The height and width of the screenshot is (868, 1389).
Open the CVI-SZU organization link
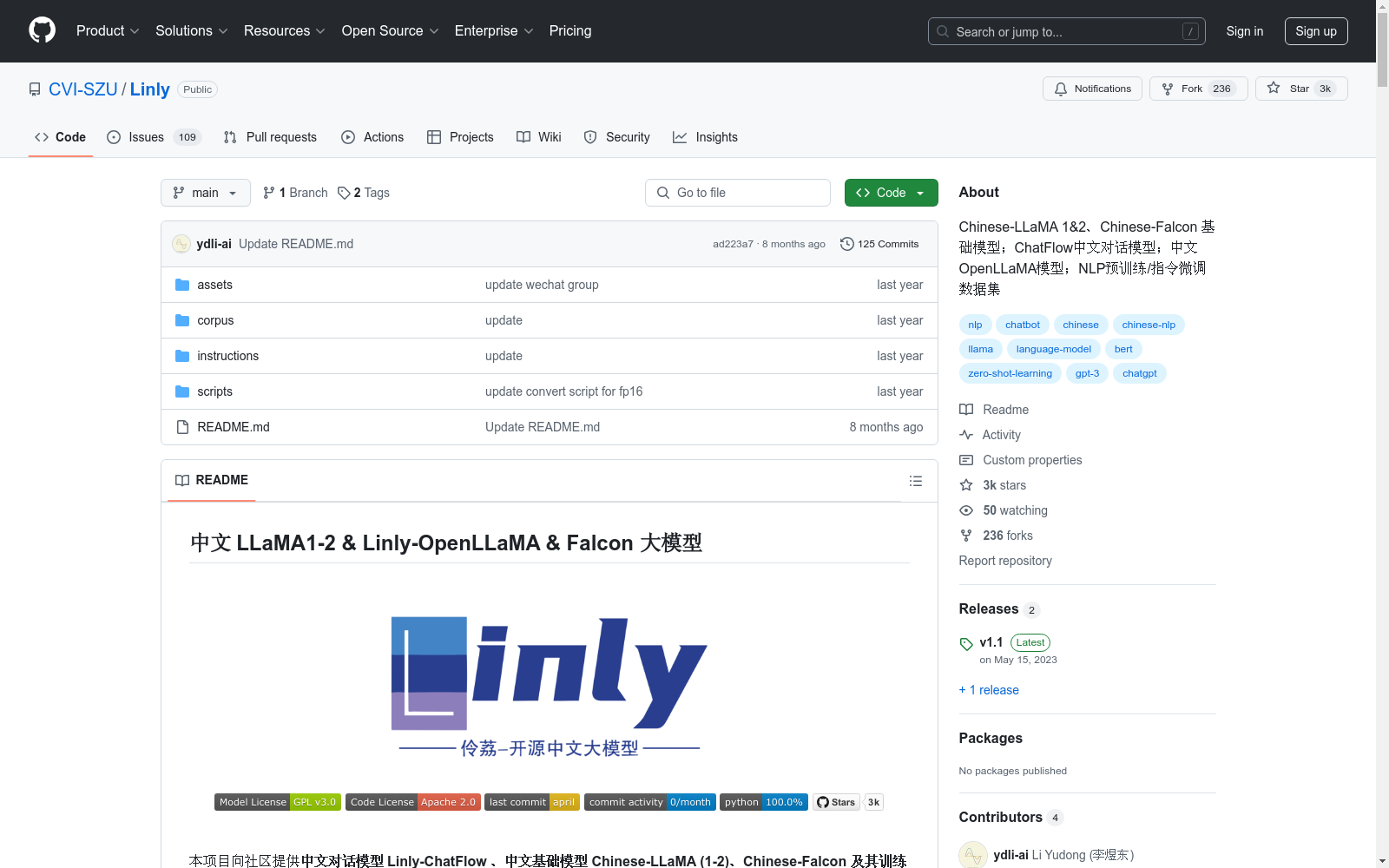click(x=83, y=89)
